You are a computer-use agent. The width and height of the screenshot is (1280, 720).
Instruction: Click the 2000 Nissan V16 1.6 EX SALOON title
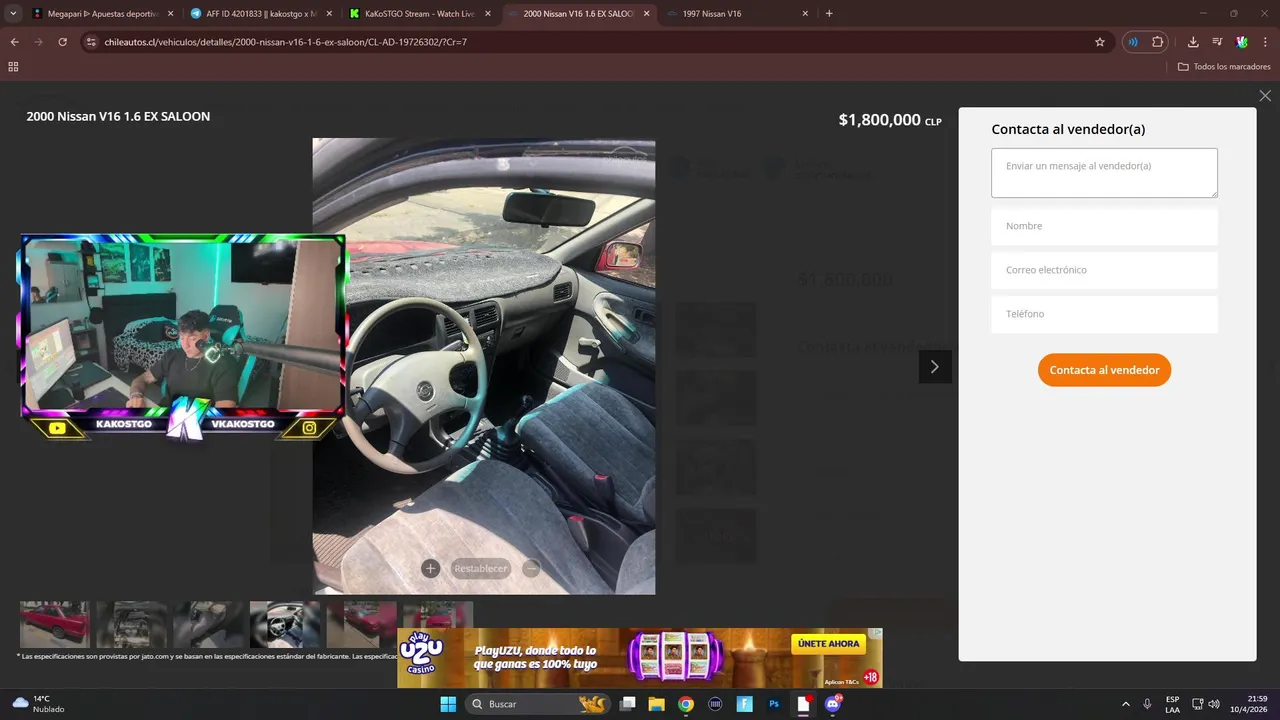click(x=118, y=116)
